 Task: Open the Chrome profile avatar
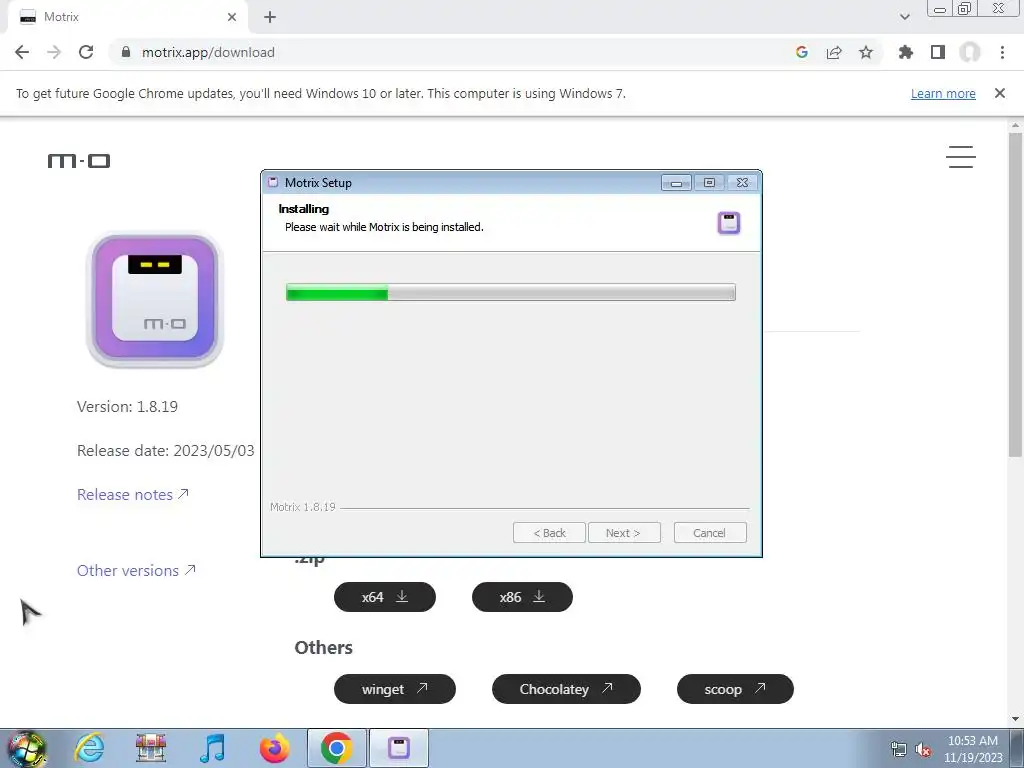pyautogui.click(x=970, y=52)
